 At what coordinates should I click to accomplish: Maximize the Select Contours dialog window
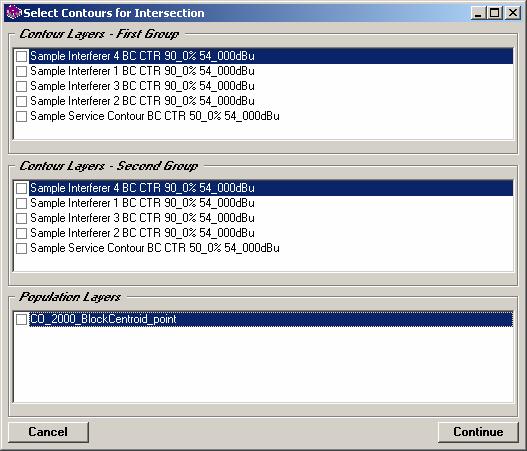(x=494, y=13)
